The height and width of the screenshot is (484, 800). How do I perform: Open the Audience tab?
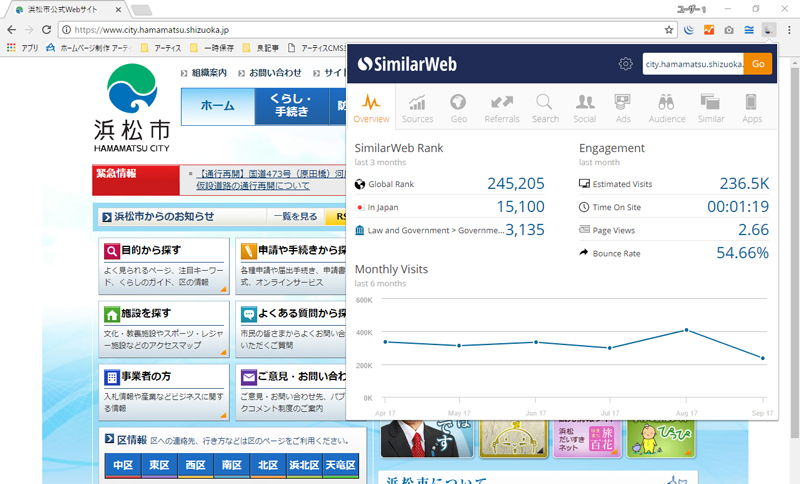667,109
